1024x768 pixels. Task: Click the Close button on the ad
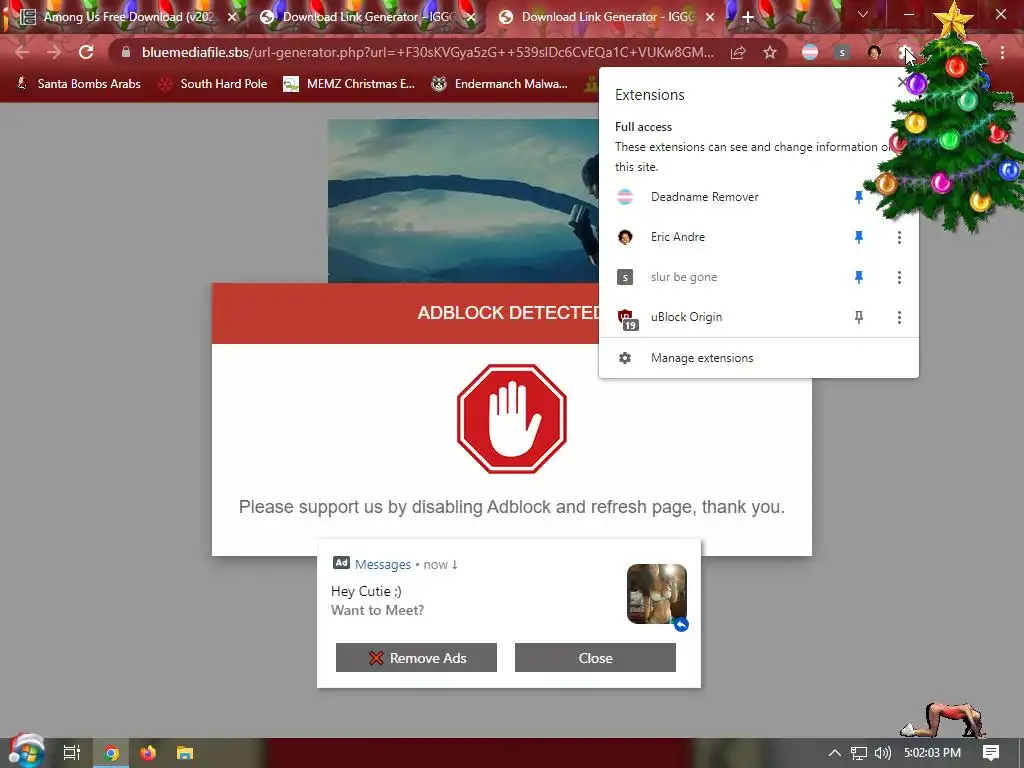click(595, 658)
